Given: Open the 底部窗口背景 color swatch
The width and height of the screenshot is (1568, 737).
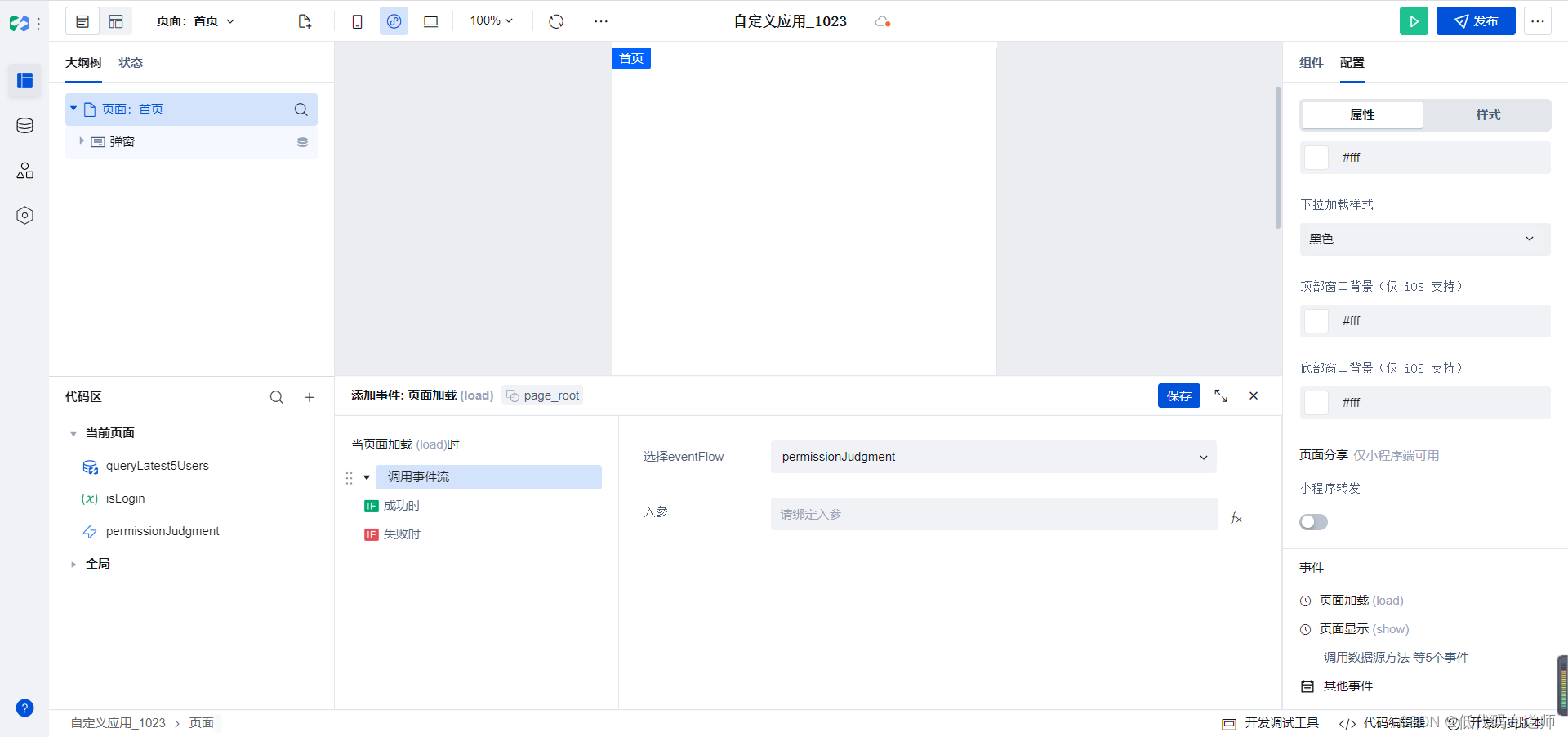Looking at the screenshot, I should pos(1316,403).
